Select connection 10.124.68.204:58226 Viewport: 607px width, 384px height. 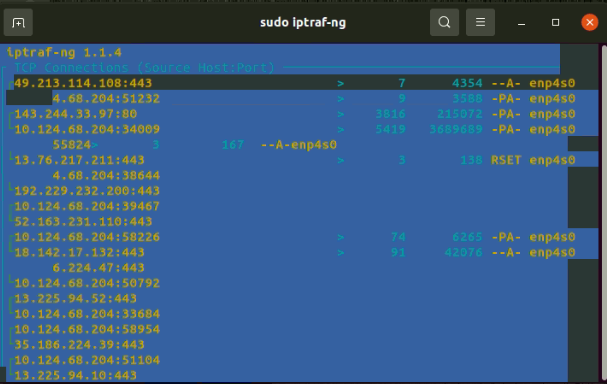tap(87, 237)
